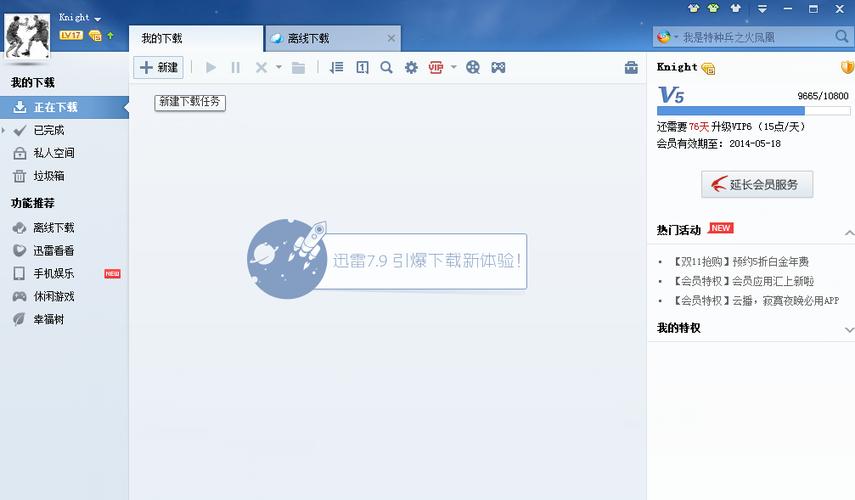
Task: Click the green shirt skin icon in title bar
Action: click(713, 8)
